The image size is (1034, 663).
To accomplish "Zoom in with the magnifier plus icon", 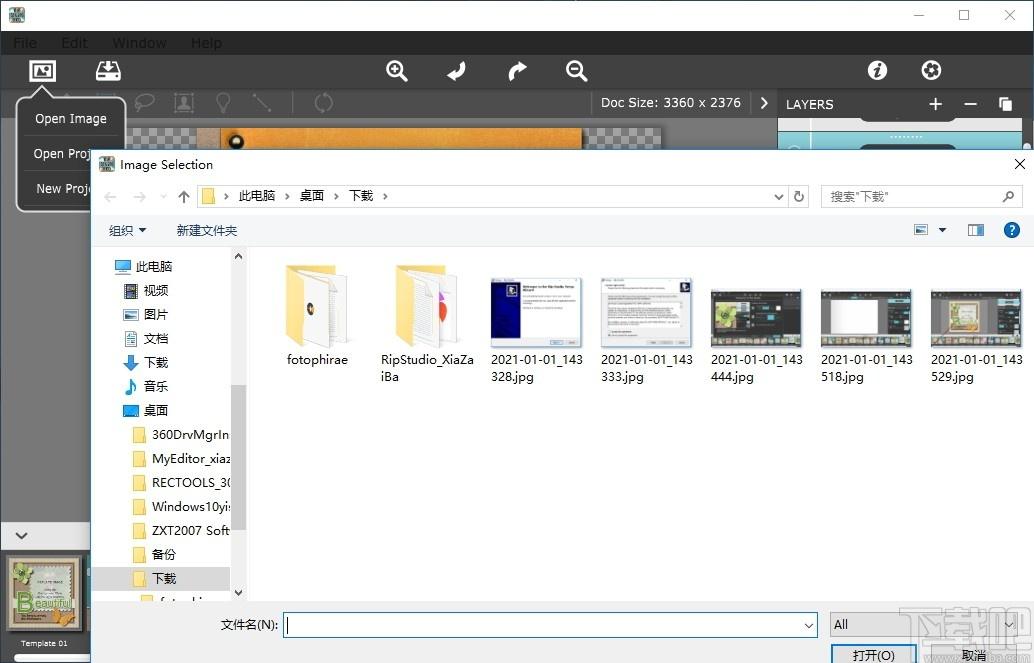I will click(x=396, y=71).
